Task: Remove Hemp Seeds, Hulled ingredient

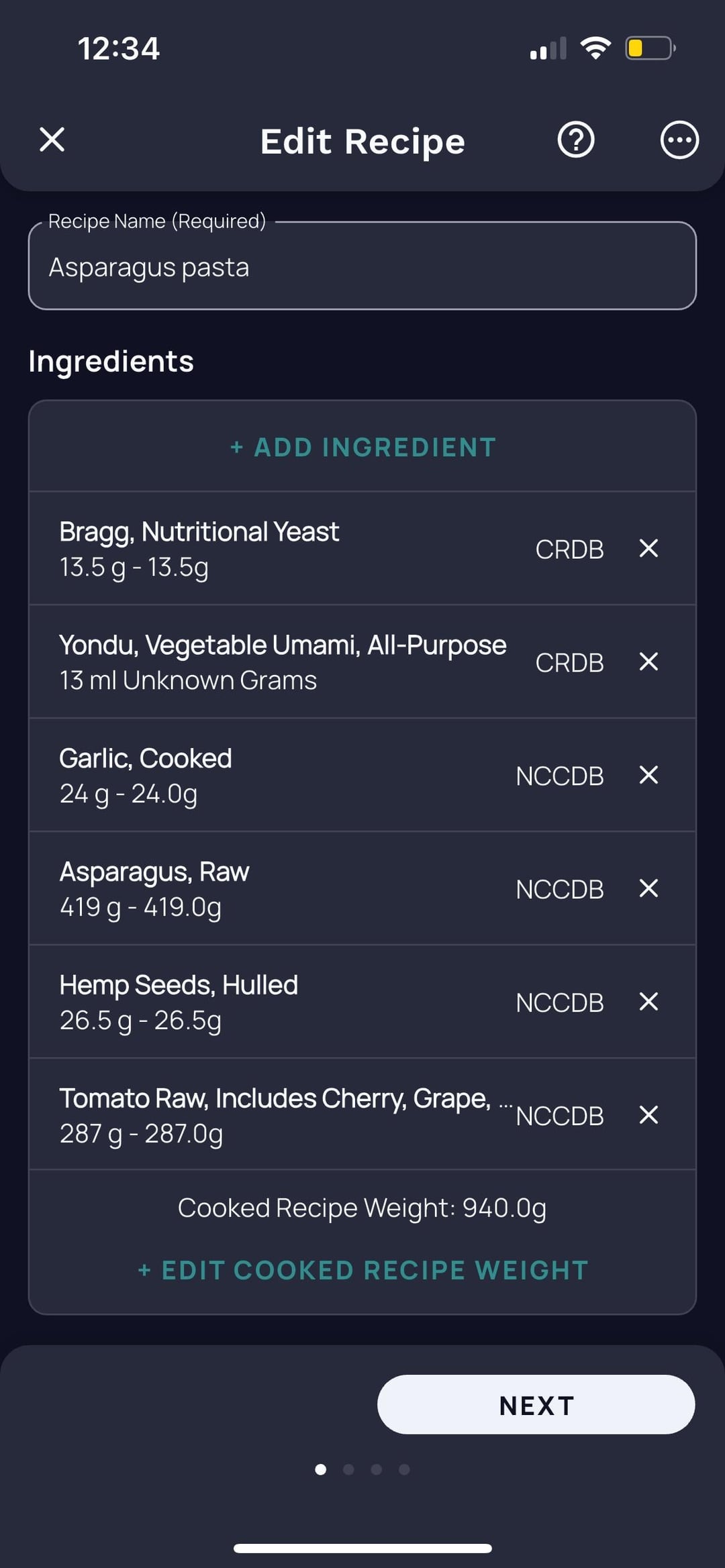Action: coord(648,1002)
